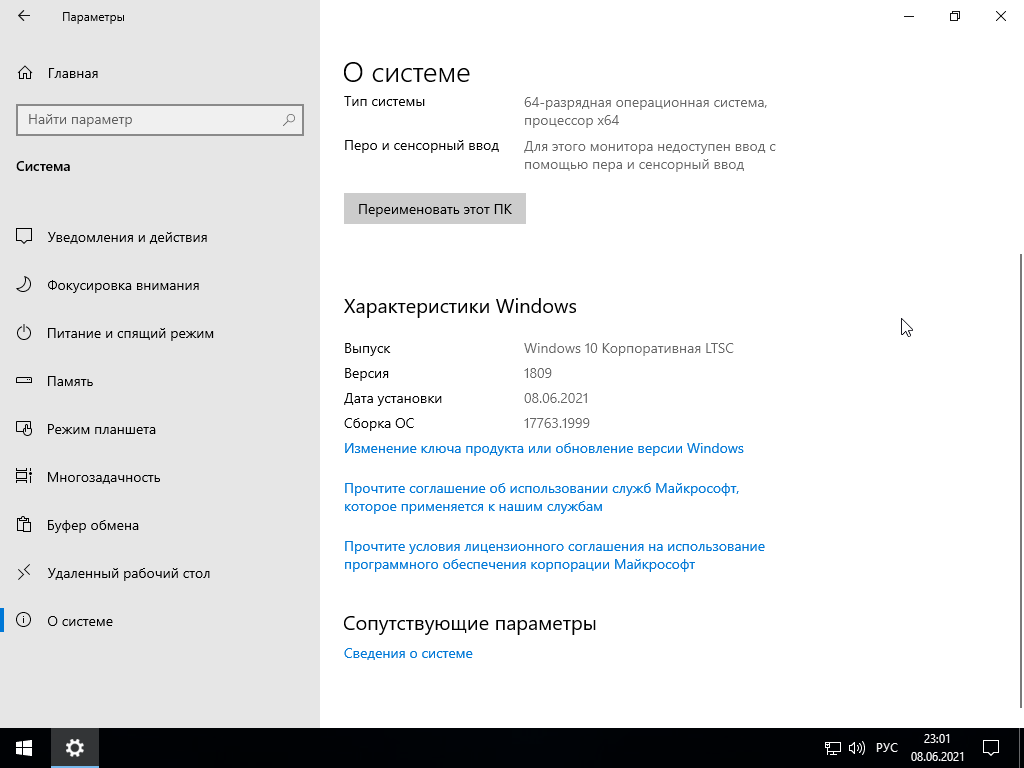Select the Режим планшета icon
1024x768 pixels.
pyautogui.click(x=24, y=428)
